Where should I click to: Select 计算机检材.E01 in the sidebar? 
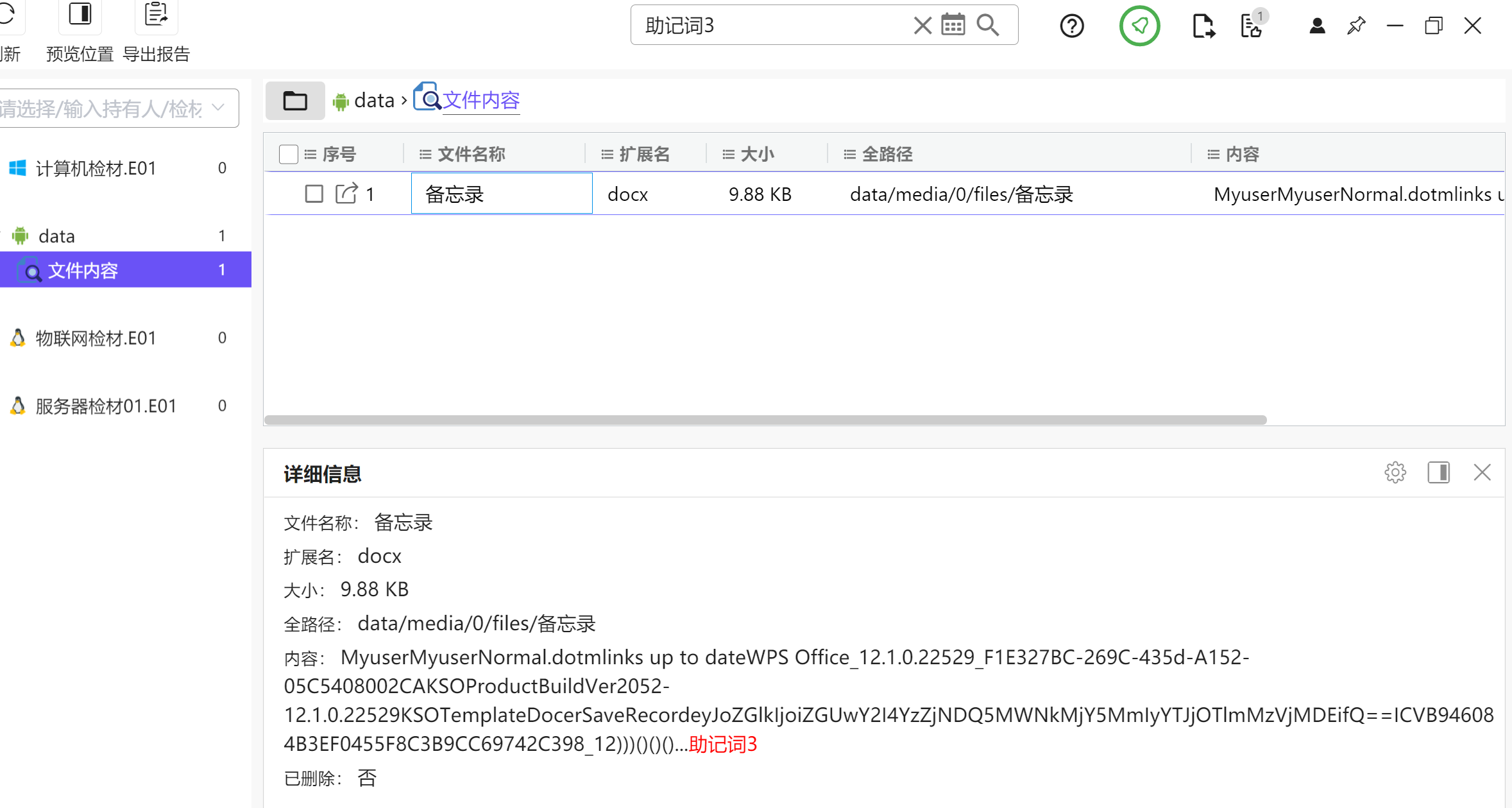pos(96,169)
